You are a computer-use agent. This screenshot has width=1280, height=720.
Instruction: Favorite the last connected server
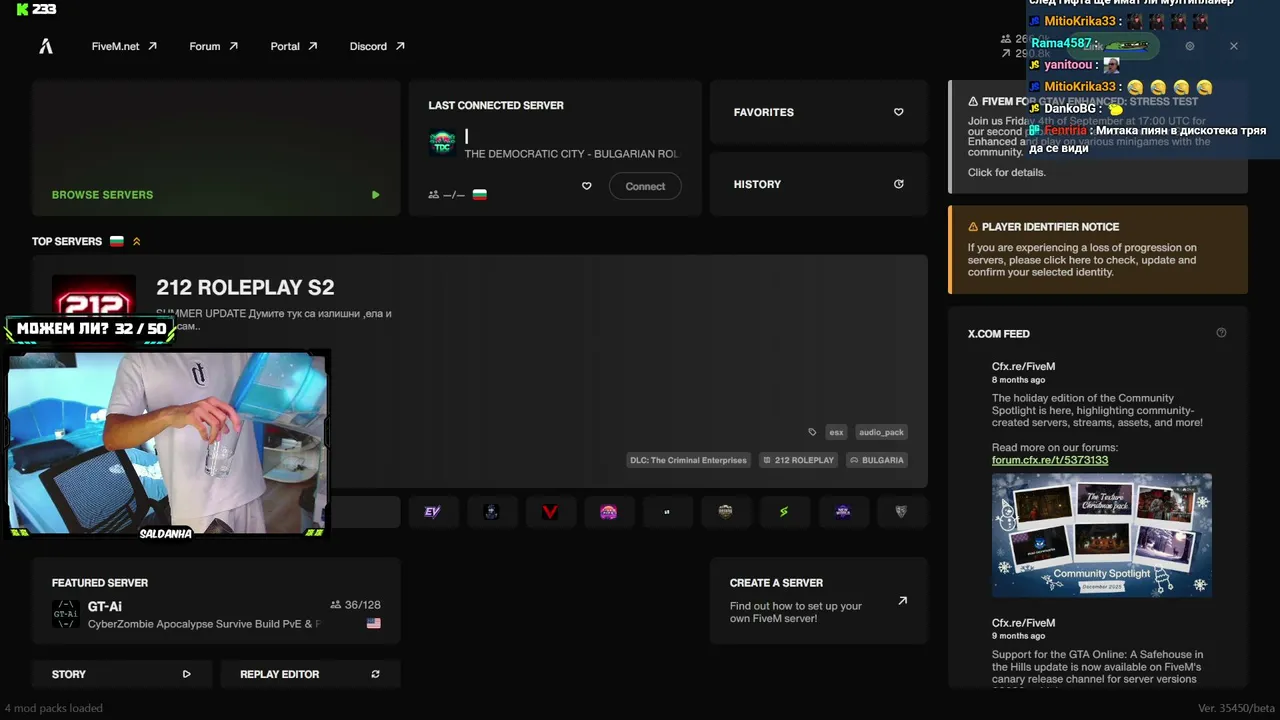coord(587,186)
